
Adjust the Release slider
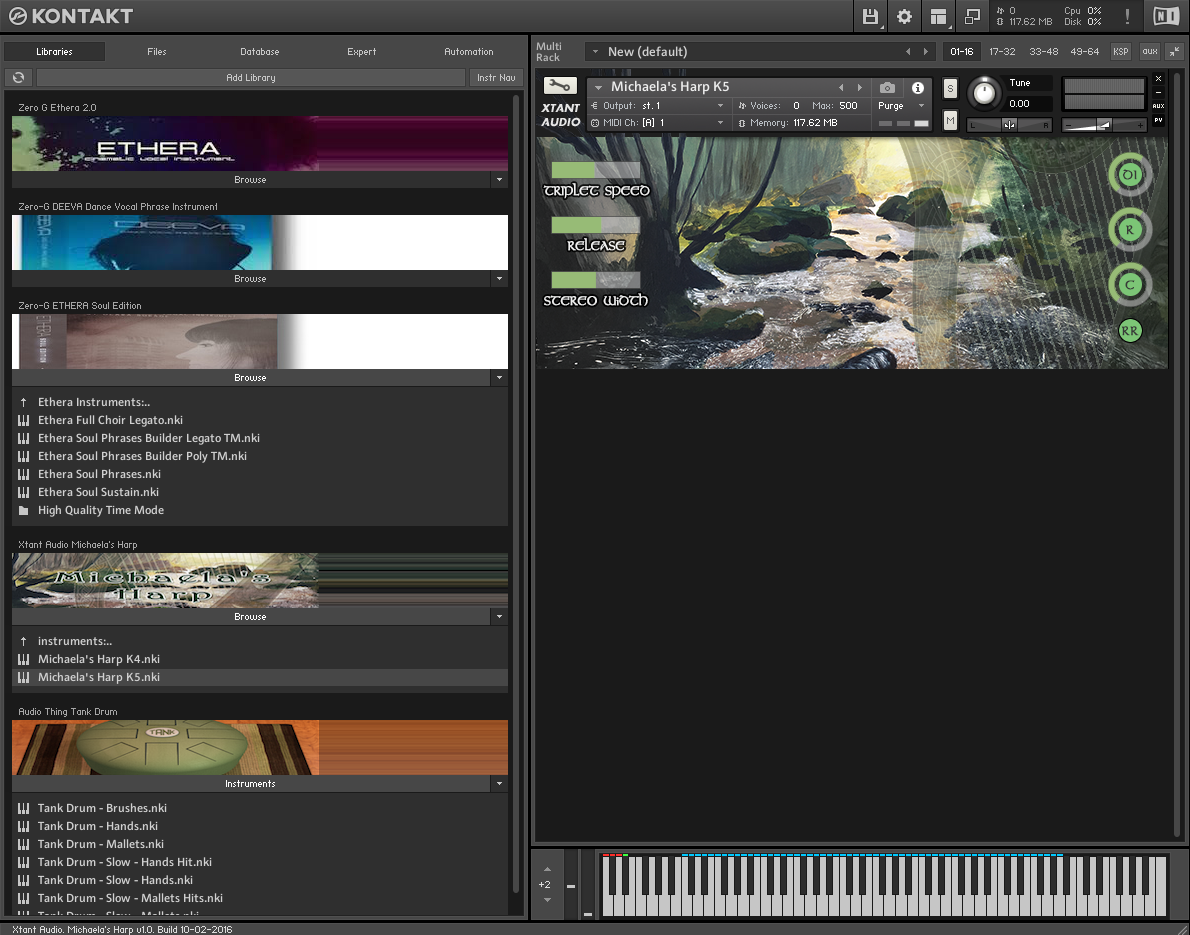tap(596, 225)
